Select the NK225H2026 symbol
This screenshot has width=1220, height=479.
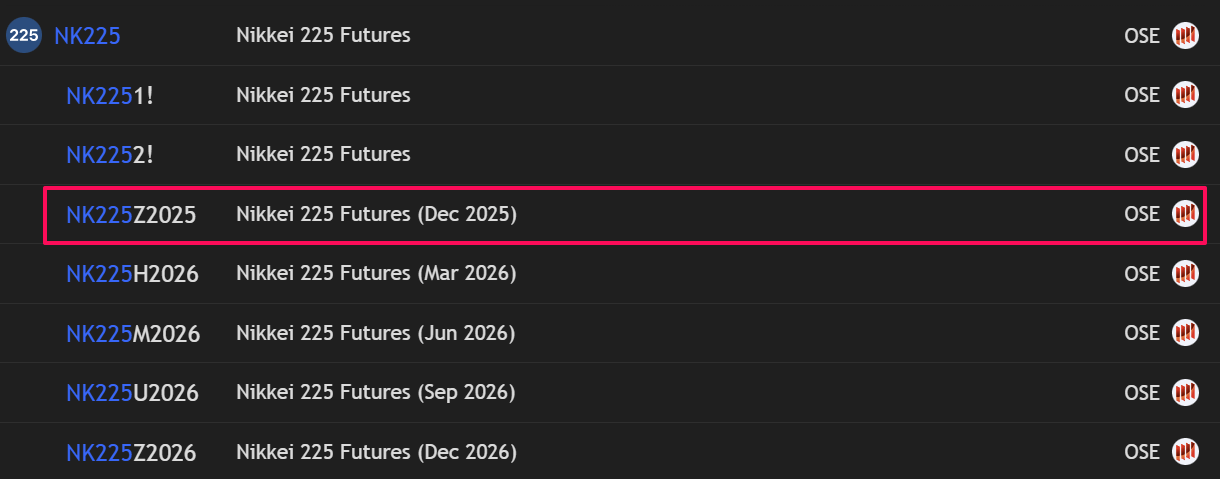coord(132,274)
